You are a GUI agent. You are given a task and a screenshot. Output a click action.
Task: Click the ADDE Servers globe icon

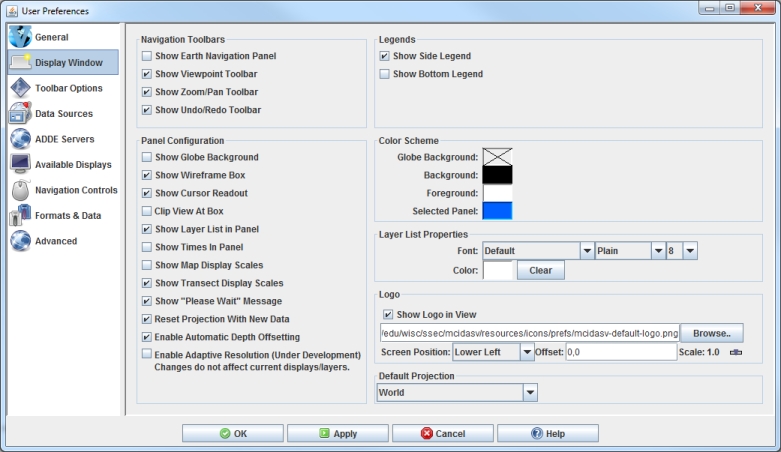[x=20, y=139]
